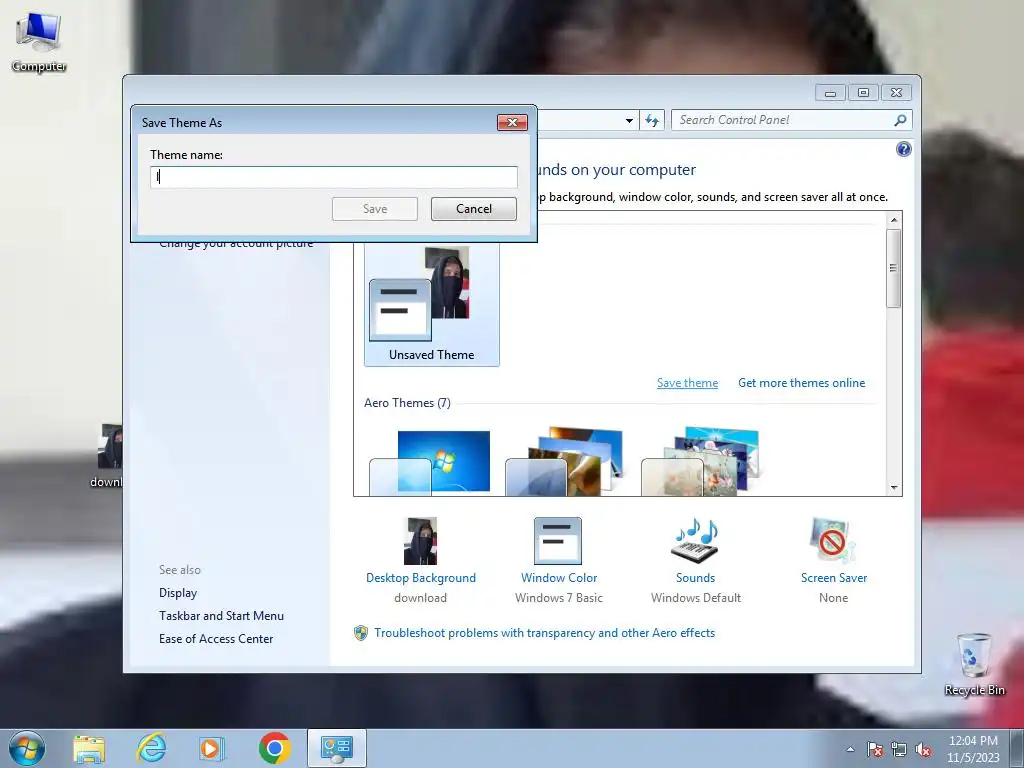Open the address bar dropdown arrow
The width and height of the screenshot is (1024, 768).
629,120
